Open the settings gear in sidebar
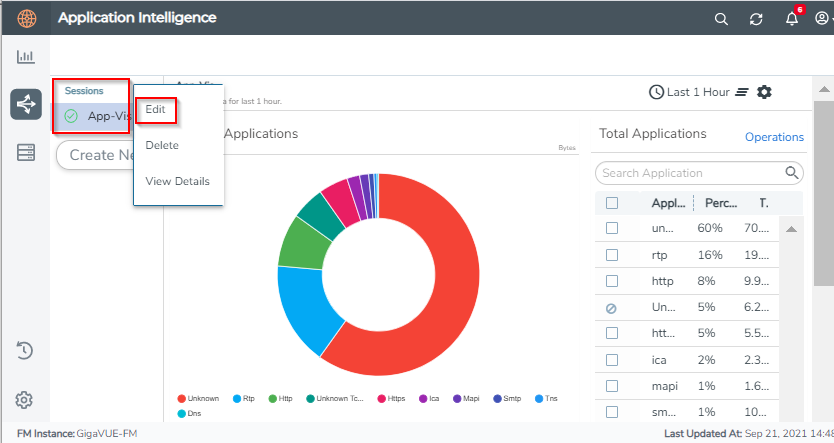 pos(24,400)
